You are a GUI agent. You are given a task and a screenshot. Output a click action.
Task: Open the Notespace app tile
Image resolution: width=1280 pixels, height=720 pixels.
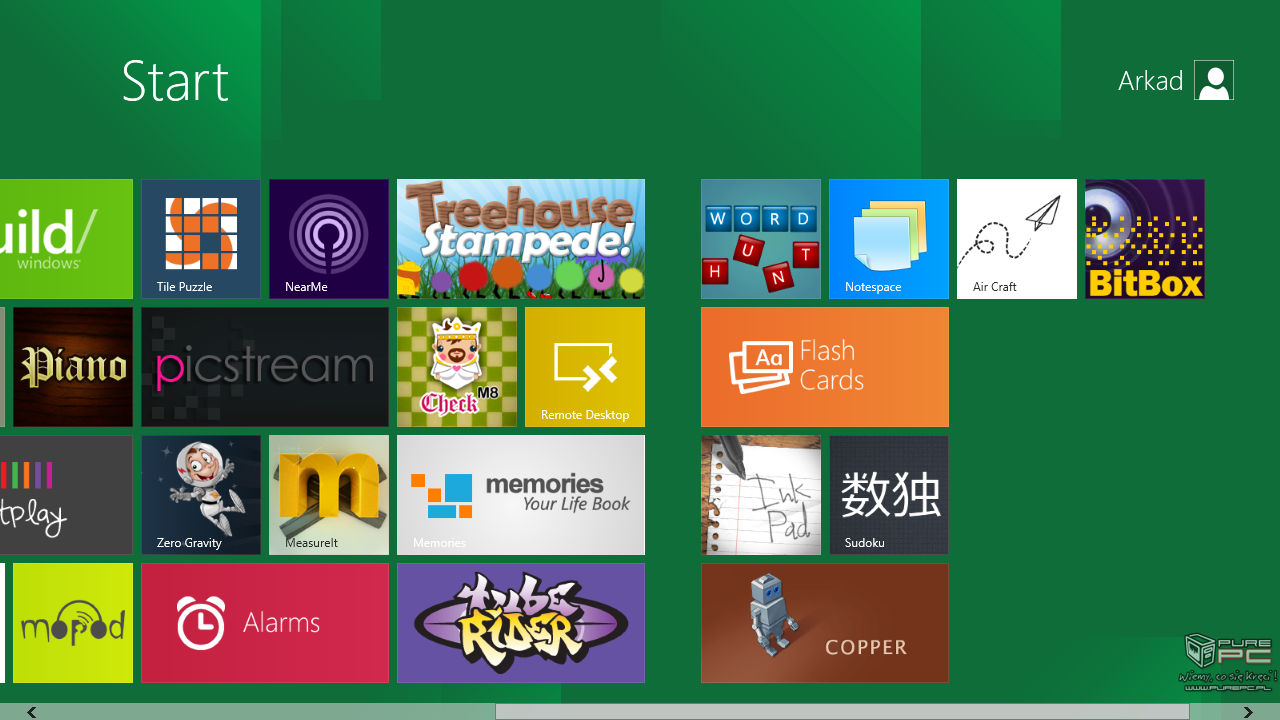[889, 239]
